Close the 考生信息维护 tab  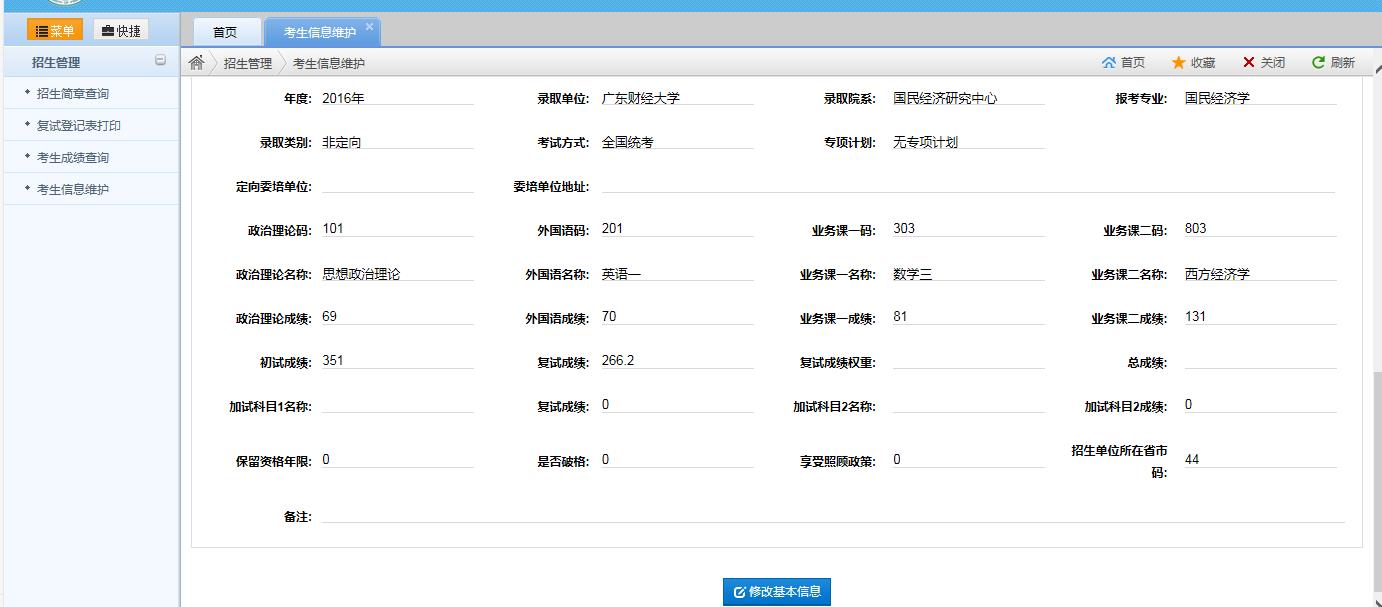[x=369, y=27]
